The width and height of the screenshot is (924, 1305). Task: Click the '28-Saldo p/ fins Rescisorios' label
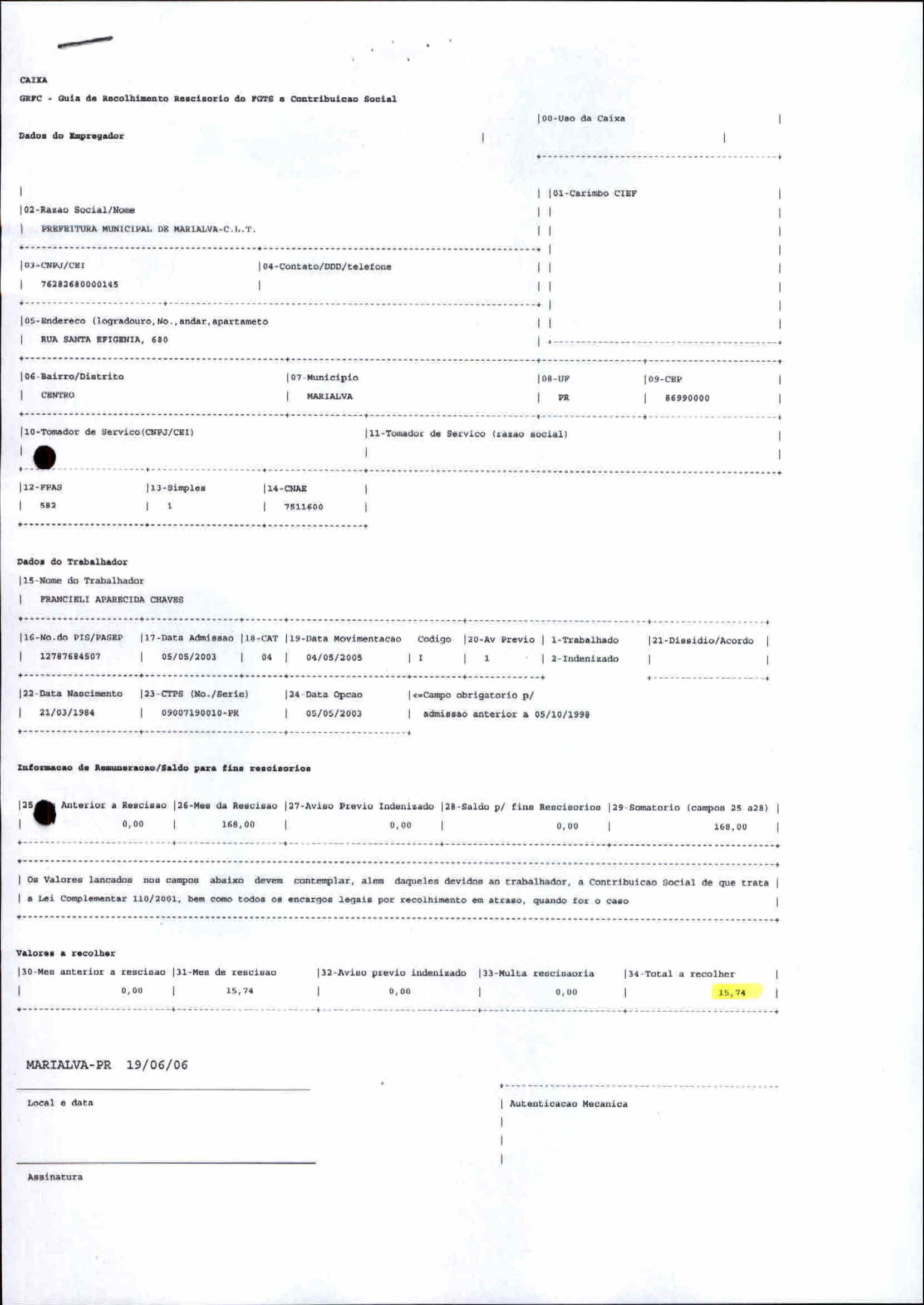point(523,807)
